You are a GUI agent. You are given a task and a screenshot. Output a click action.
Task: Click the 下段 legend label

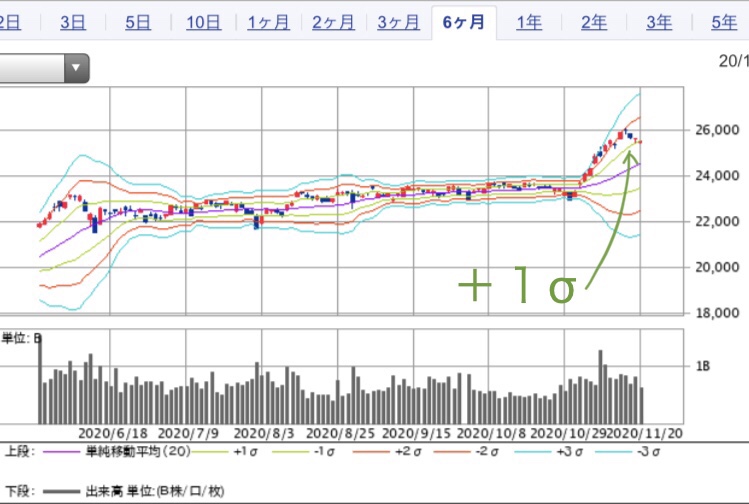(20, 491)
